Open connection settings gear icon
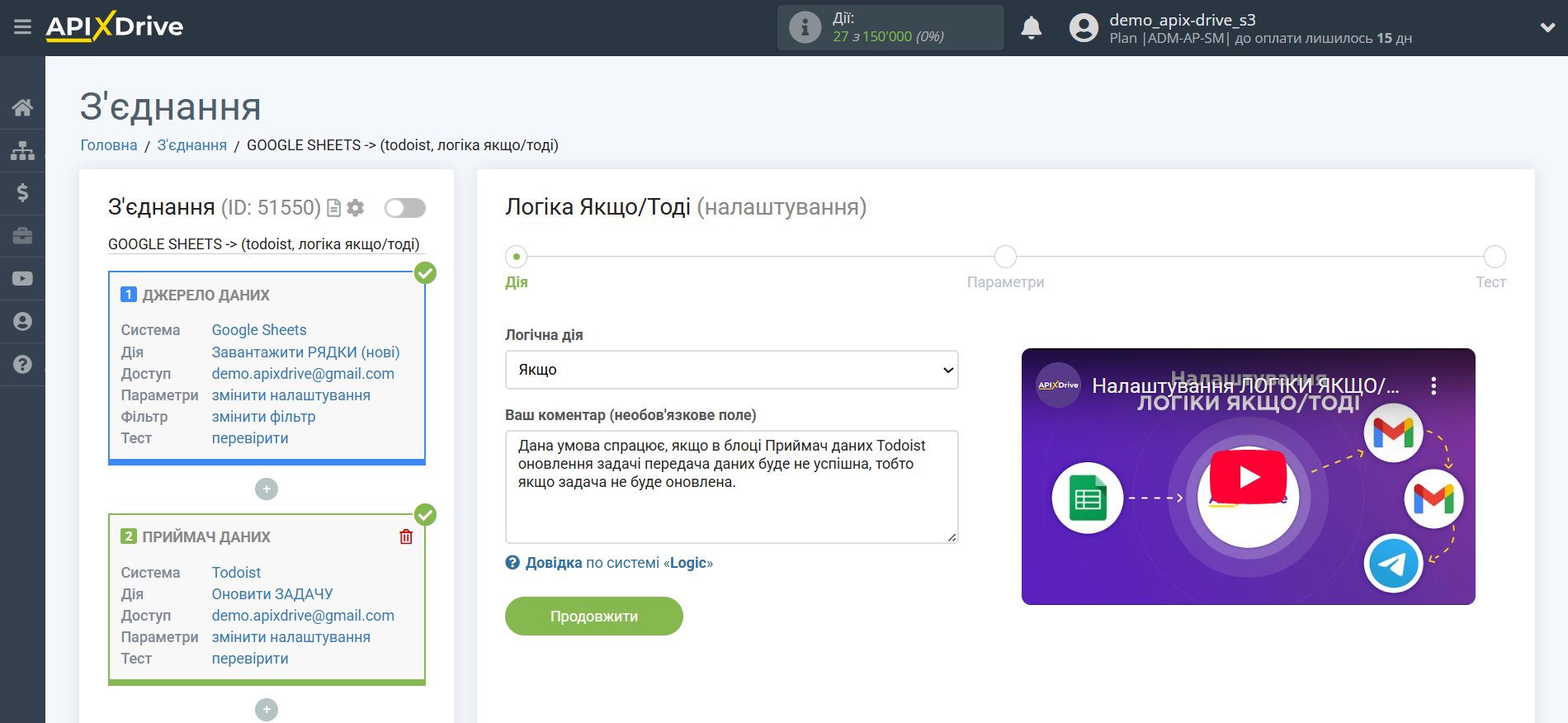Screen dimensions: 1568x723 pos(356,208)
